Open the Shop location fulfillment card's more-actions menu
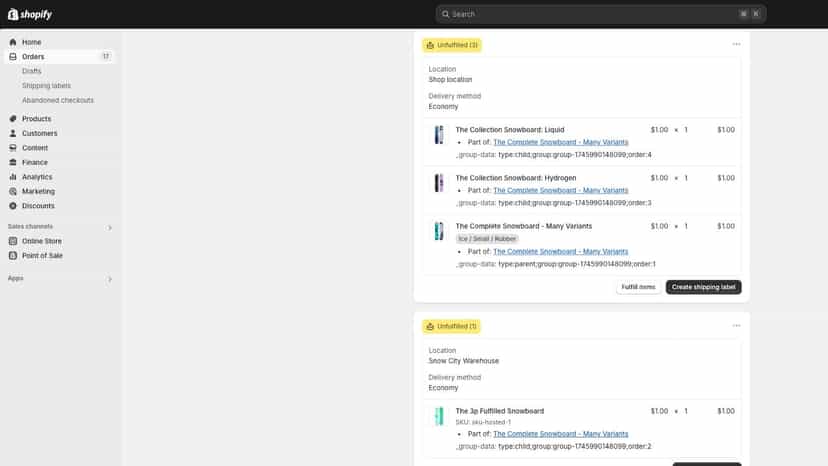 pos(736,44)
